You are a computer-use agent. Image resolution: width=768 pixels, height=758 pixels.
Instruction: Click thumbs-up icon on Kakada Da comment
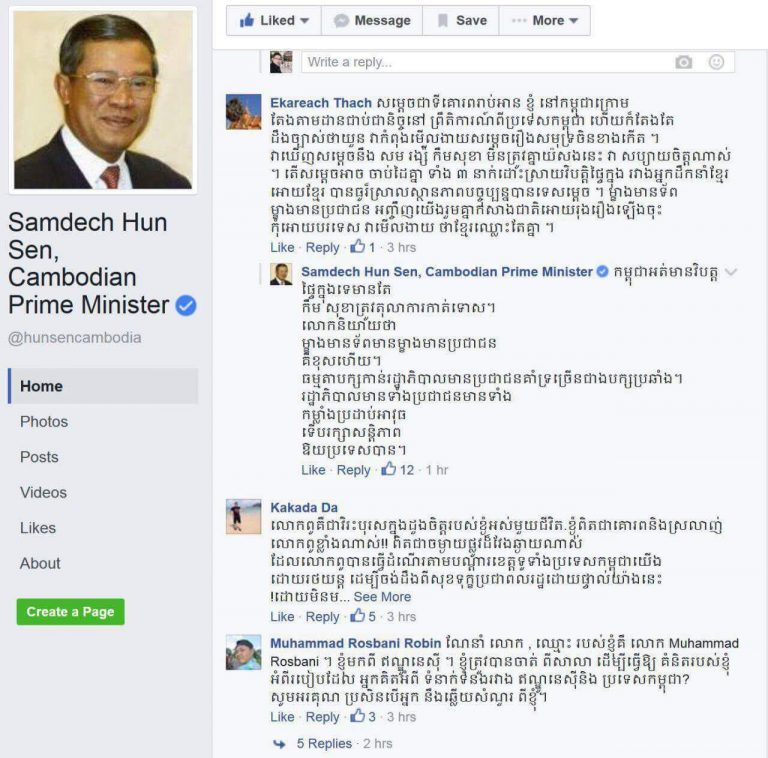coord(358,616)
